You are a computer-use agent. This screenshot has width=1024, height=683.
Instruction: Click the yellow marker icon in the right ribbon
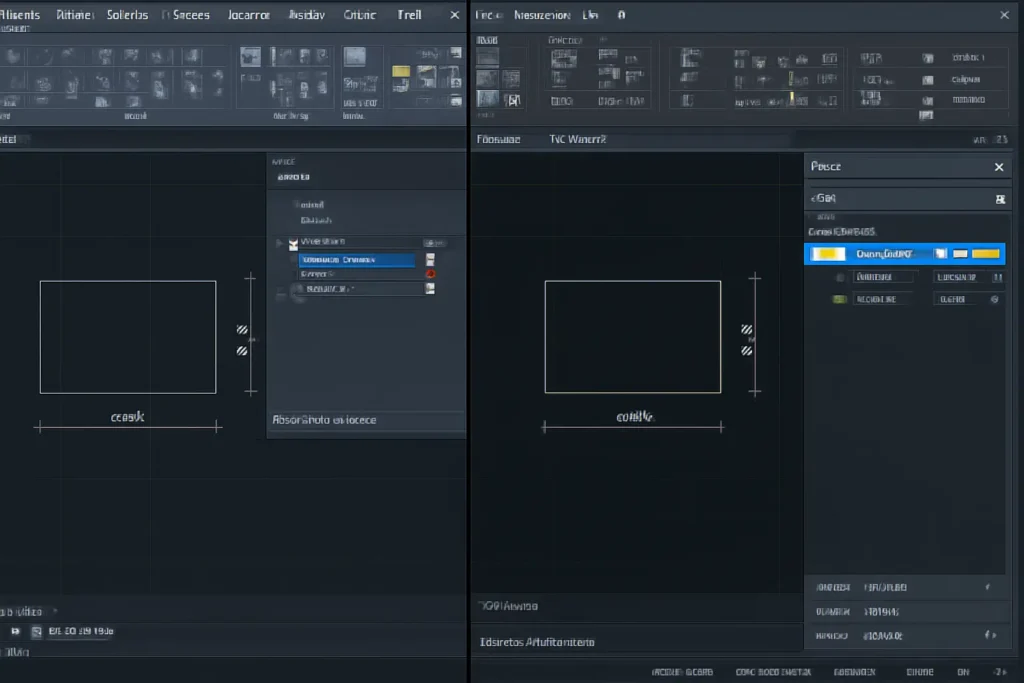click(x=791, y=97)
